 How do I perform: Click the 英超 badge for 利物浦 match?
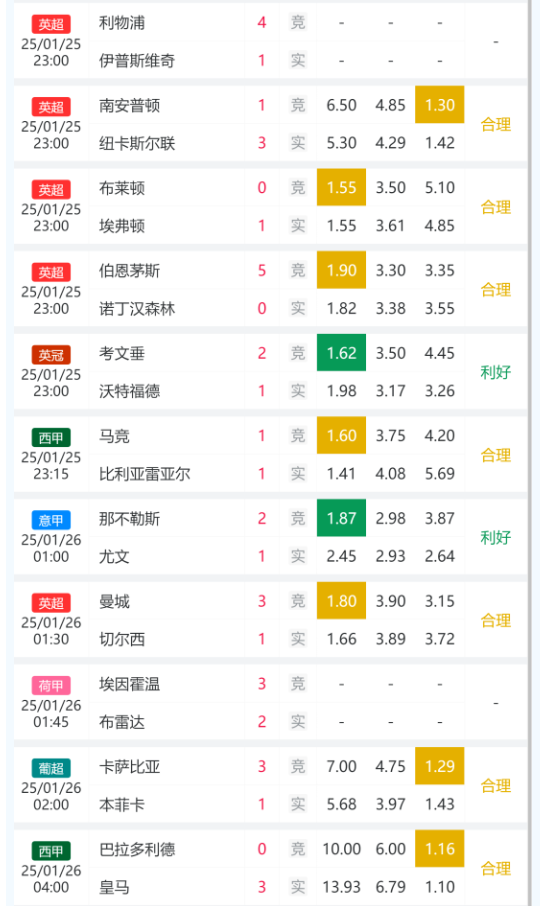(x=51, y=24)
